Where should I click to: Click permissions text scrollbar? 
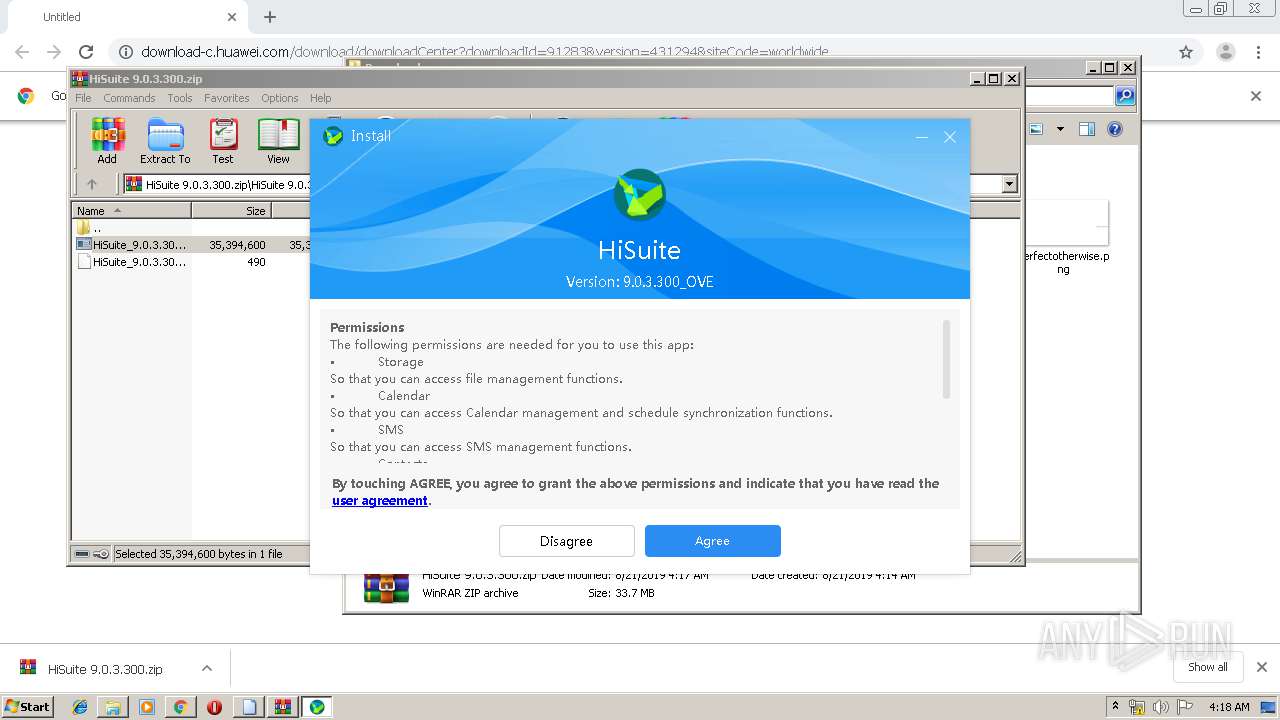click(x=946, y=360)
